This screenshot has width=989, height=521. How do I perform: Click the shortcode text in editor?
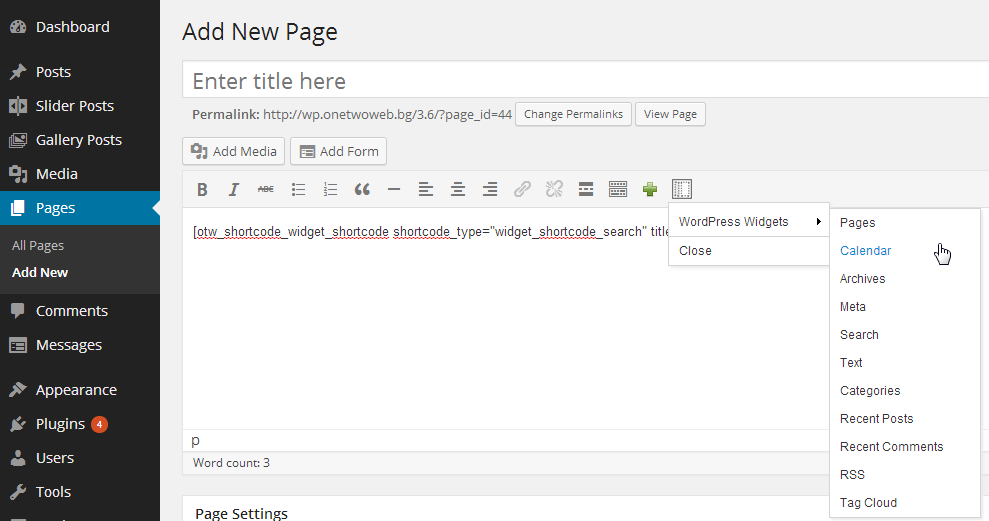[x=431, y=232]
